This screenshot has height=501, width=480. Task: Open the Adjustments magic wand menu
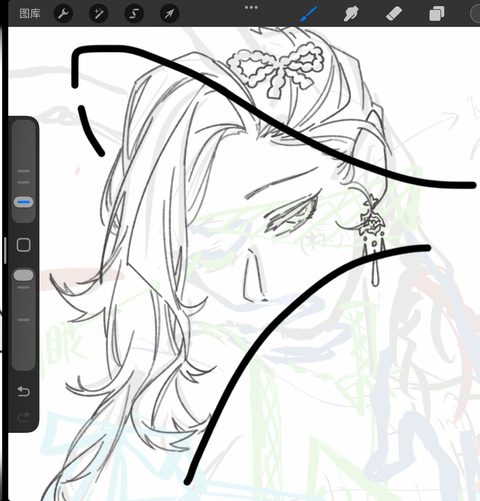pyautogui.click(x=99, y=14)
